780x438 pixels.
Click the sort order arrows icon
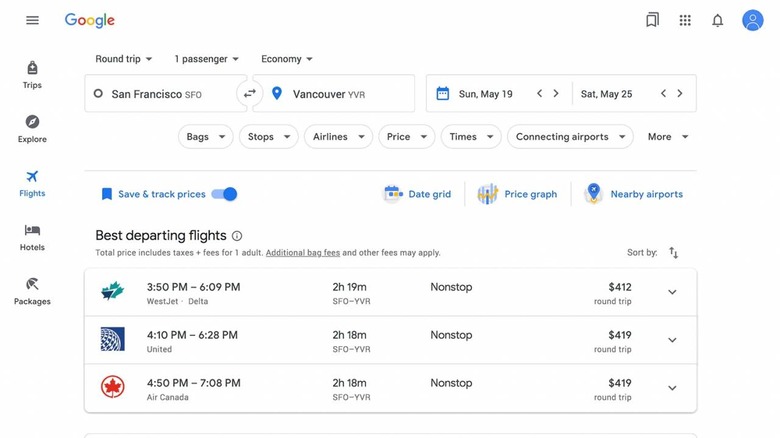(x=673, y=253)
